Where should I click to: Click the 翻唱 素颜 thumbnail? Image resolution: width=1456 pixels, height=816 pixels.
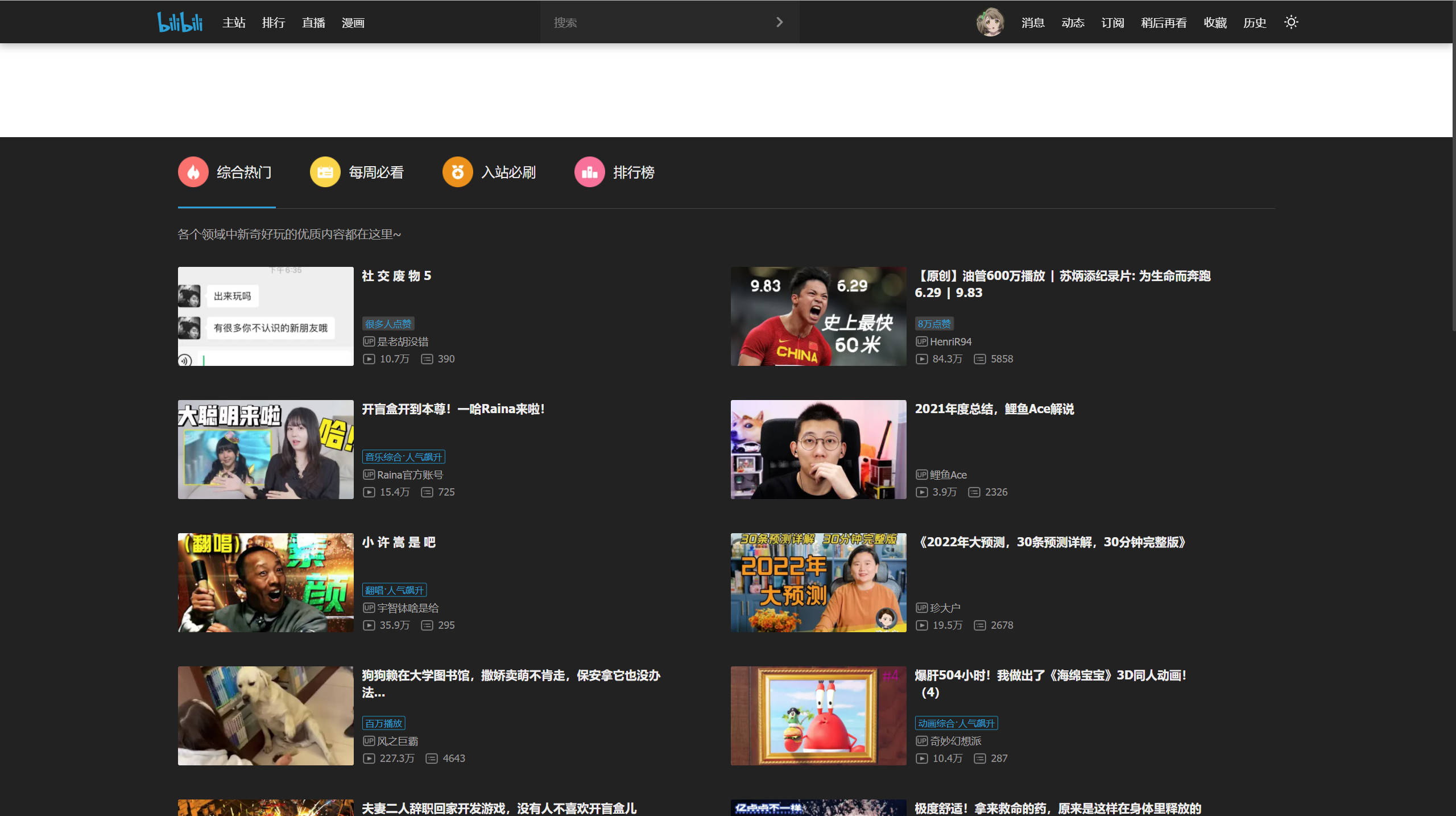pos(266,583)
